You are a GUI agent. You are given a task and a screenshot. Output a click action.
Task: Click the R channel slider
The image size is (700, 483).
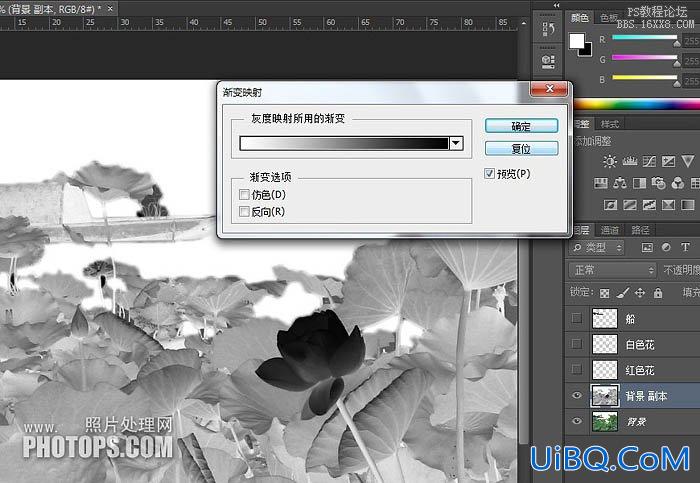[645, 37]
